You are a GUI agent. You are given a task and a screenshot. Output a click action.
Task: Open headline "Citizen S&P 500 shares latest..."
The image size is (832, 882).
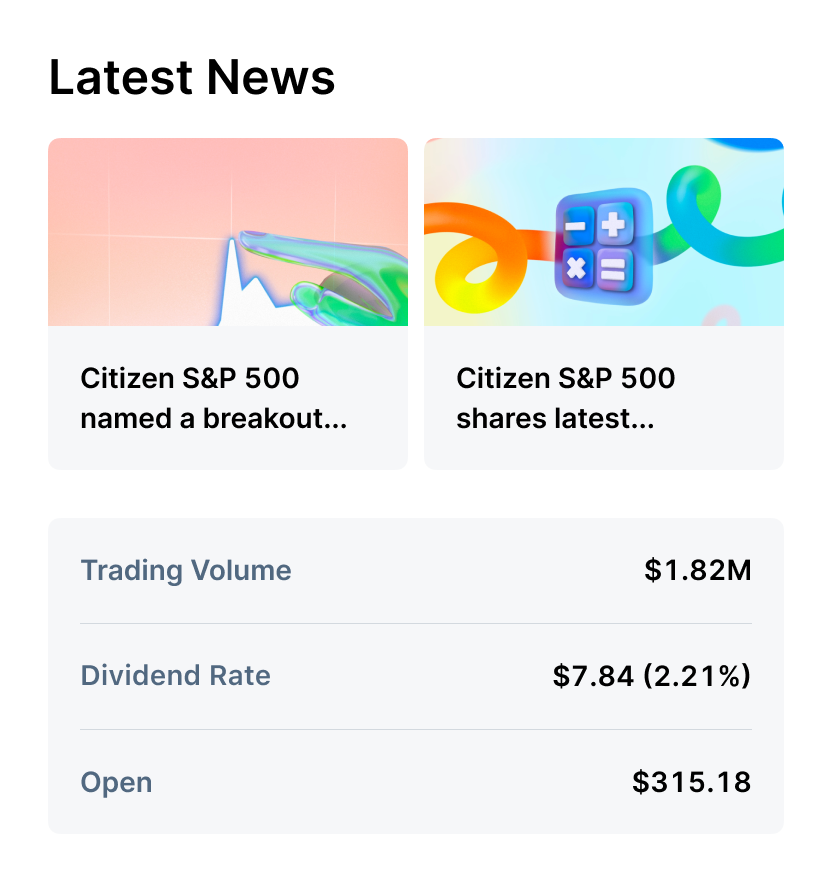[x=565, y=398]
